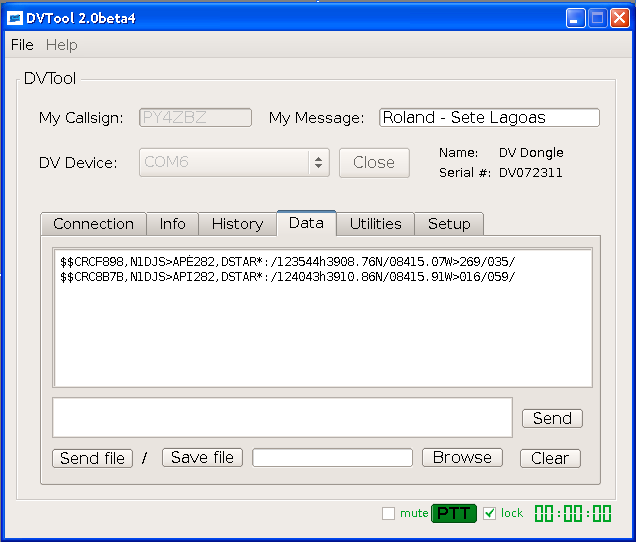Expand the DV Device COM6 dropdown
The image size is (636, 542).
tap(234, 162)
